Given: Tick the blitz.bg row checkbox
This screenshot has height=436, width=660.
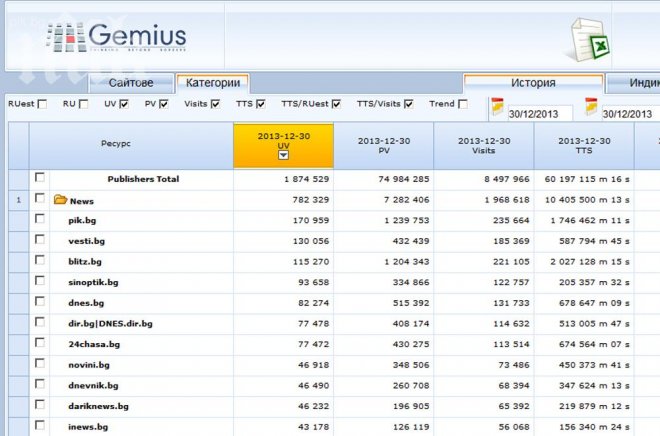Looking at the screenshot, I should 40,260.
